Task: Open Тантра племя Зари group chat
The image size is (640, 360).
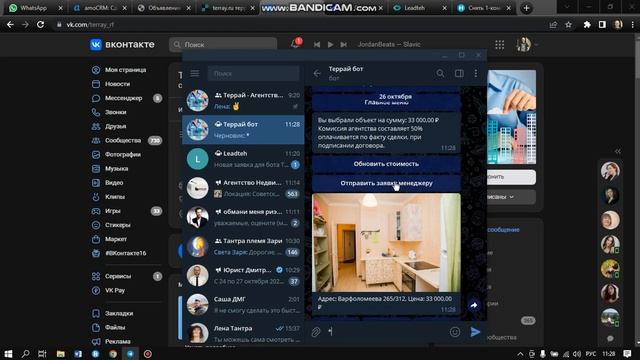Action: [x=243, y=246]
